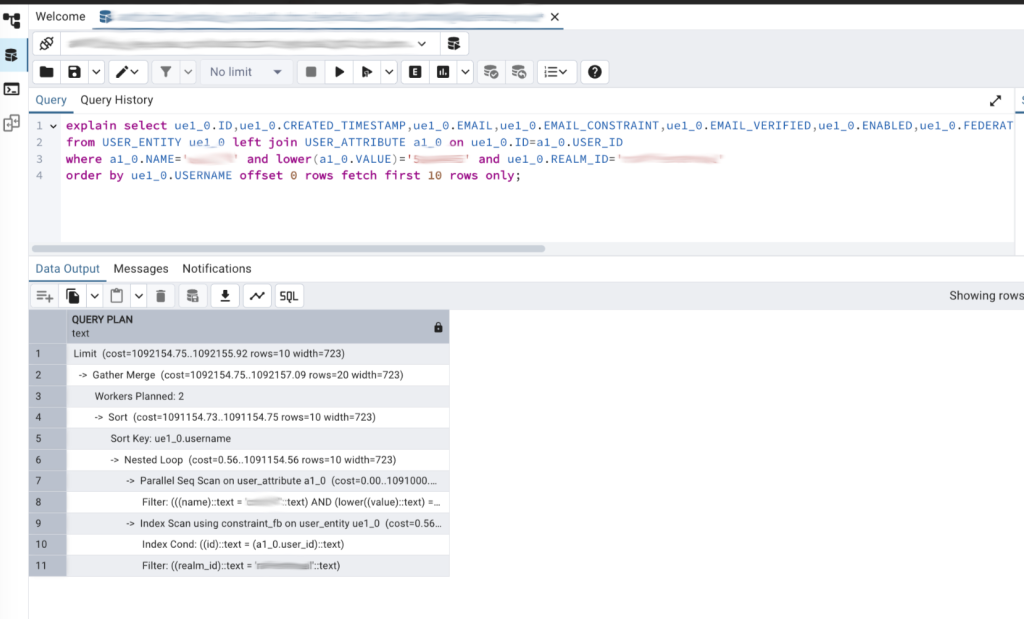The image size is (1024, 619).
Task: Run the execute script button
Action: [366, 72]
